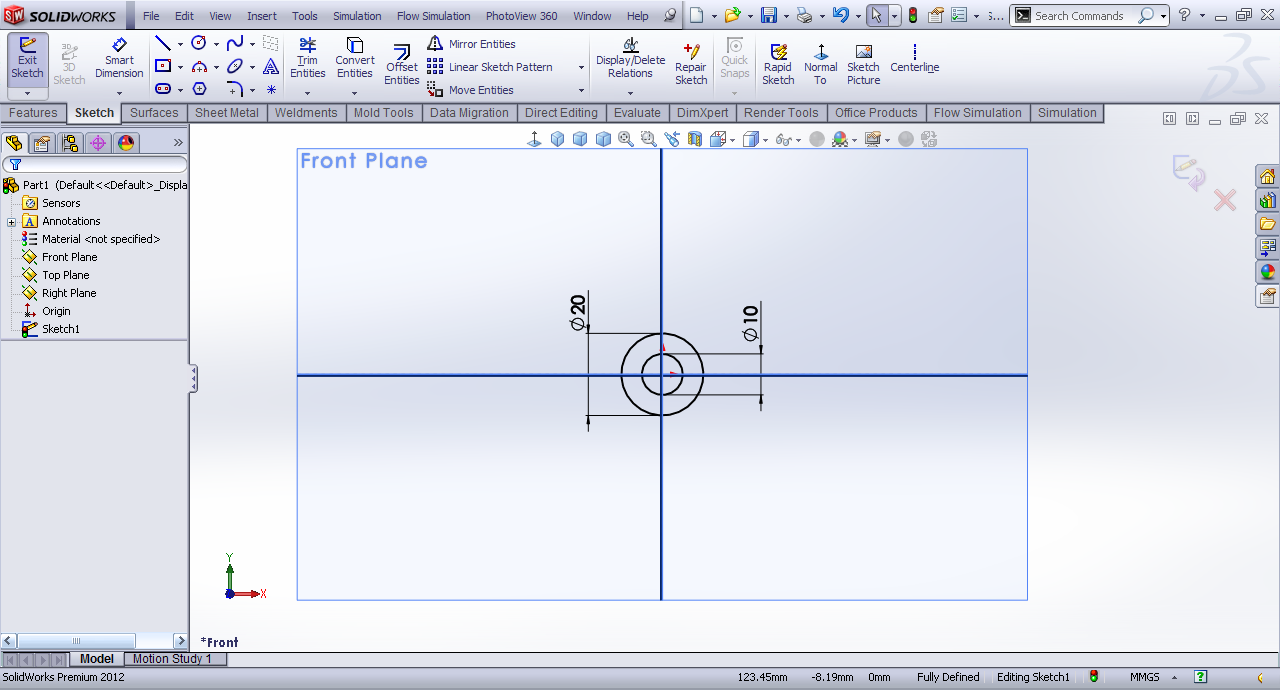Select the Spline sketch tool
The width and height of the screenshot is (1280, 690).
point(235,44)
